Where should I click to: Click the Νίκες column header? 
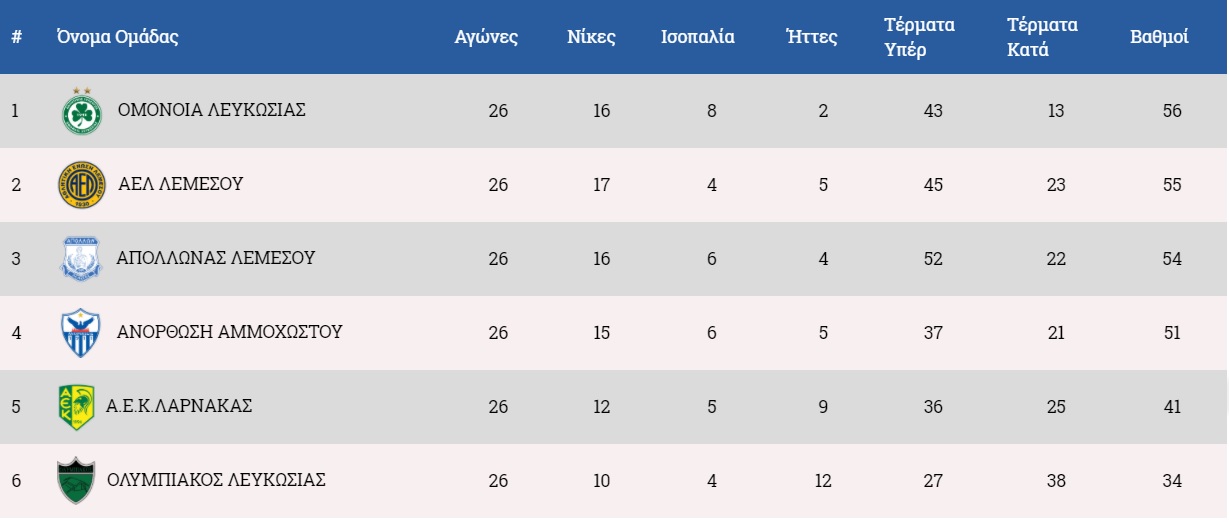(591, 38)
